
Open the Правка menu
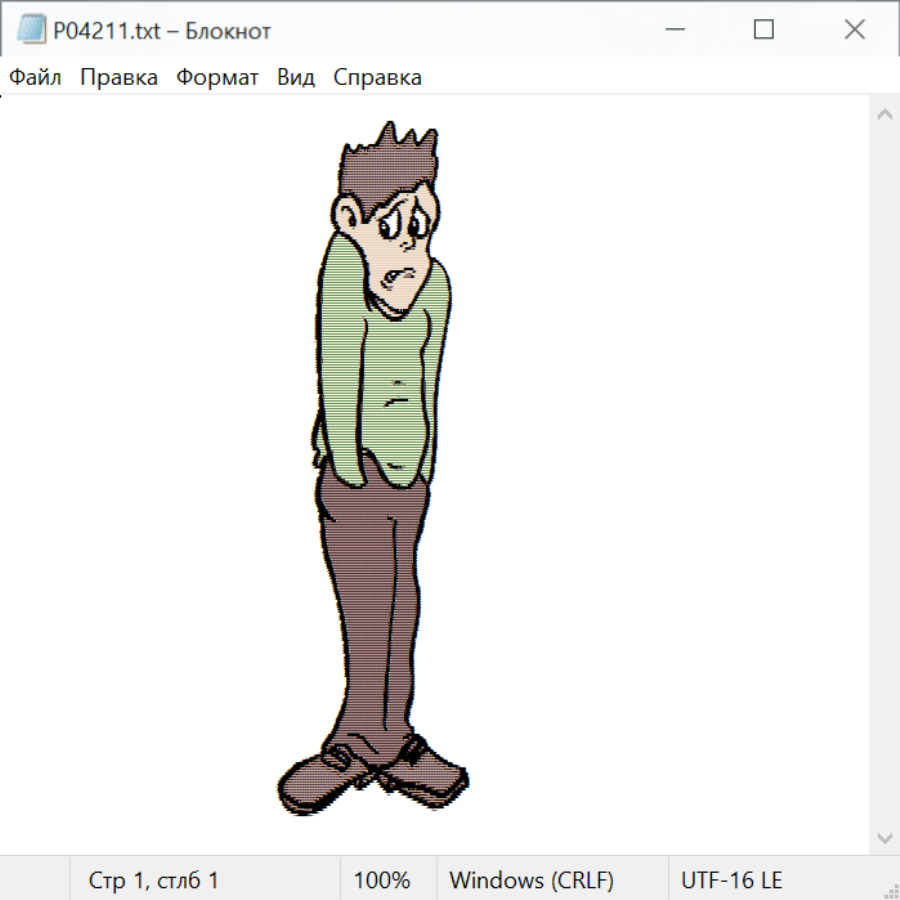click(x=119, y=77)
